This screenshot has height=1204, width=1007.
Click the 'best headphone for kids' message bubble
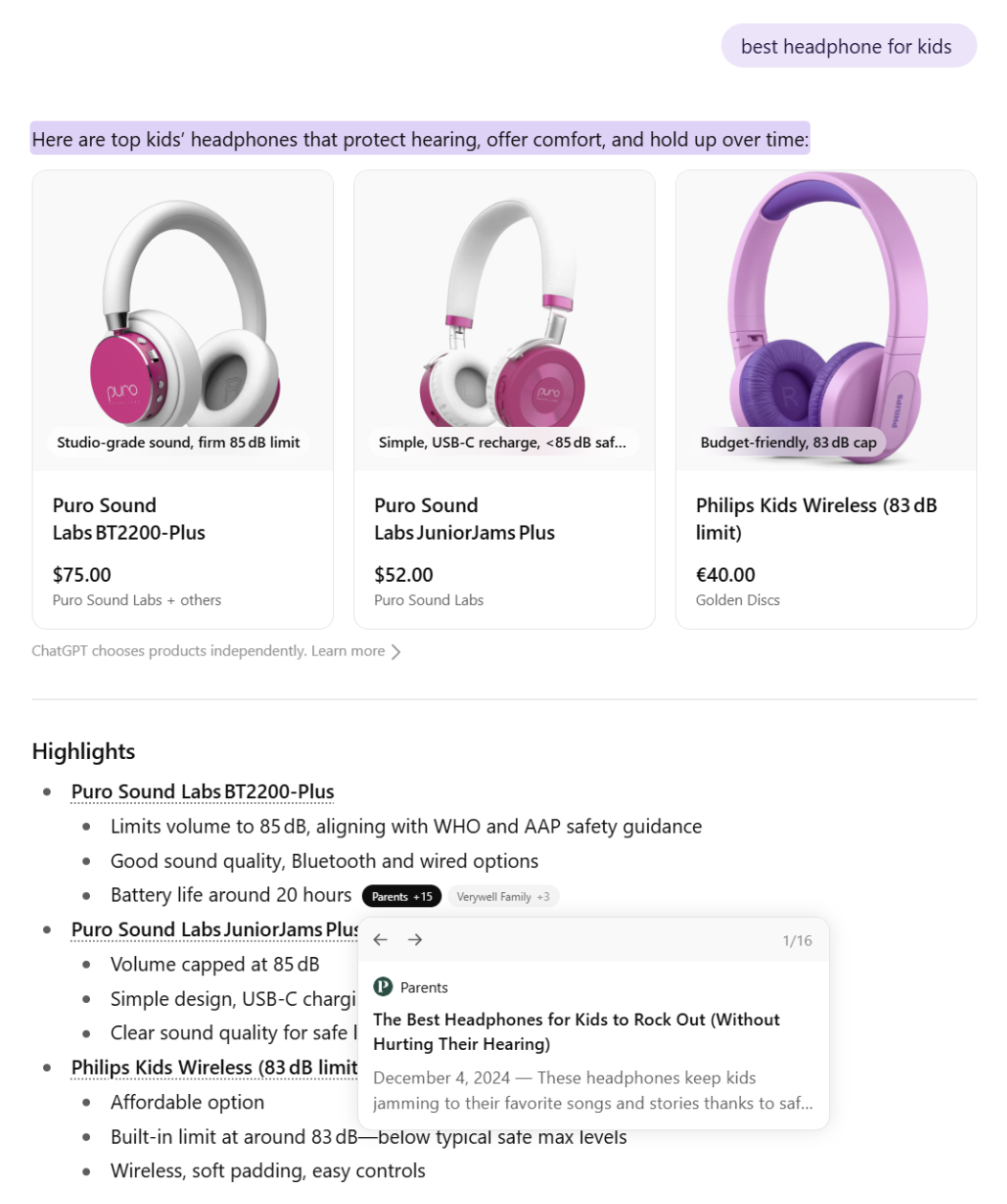click(847, 46)
